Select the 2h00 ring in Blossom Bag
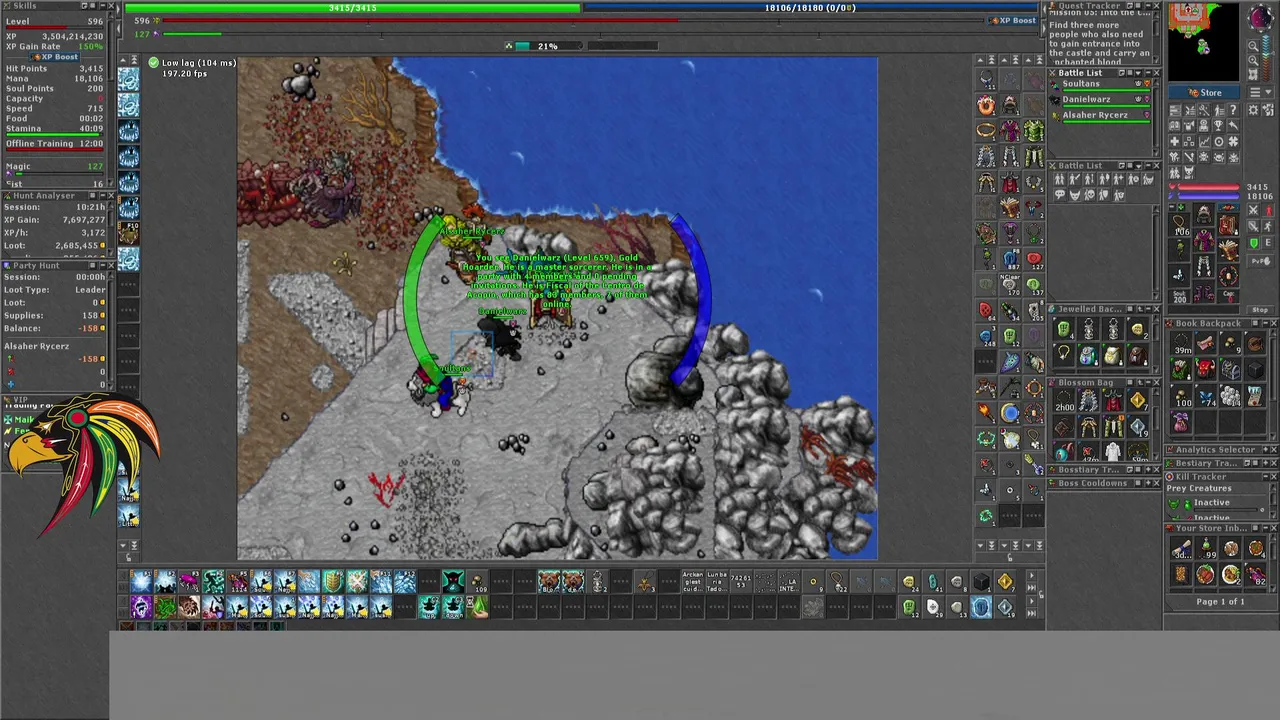The width and height of the screenshot is (1280, 720). coord(1064,400)
